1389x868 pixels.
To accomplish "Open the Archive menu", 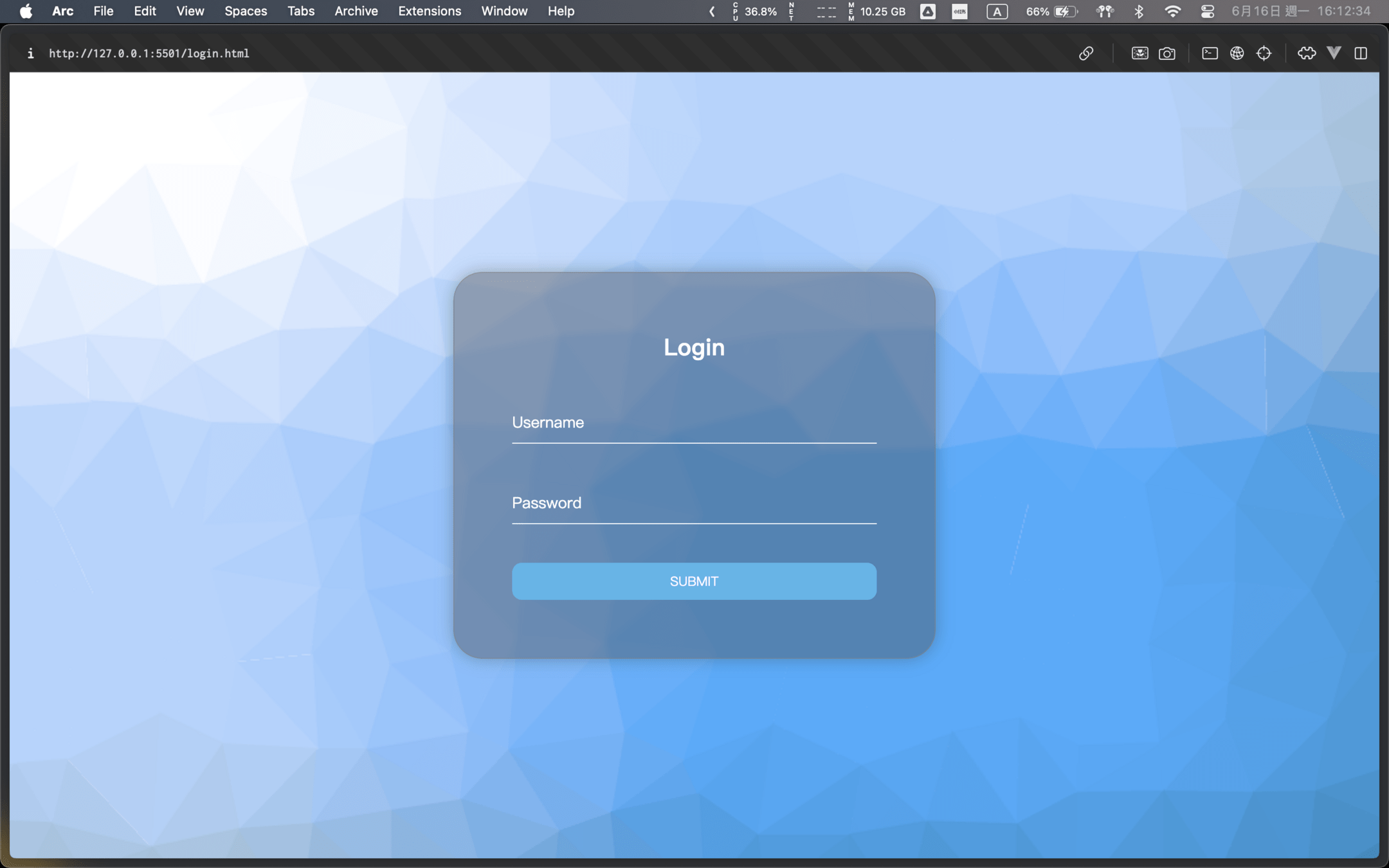I will [x=356, y=11].
